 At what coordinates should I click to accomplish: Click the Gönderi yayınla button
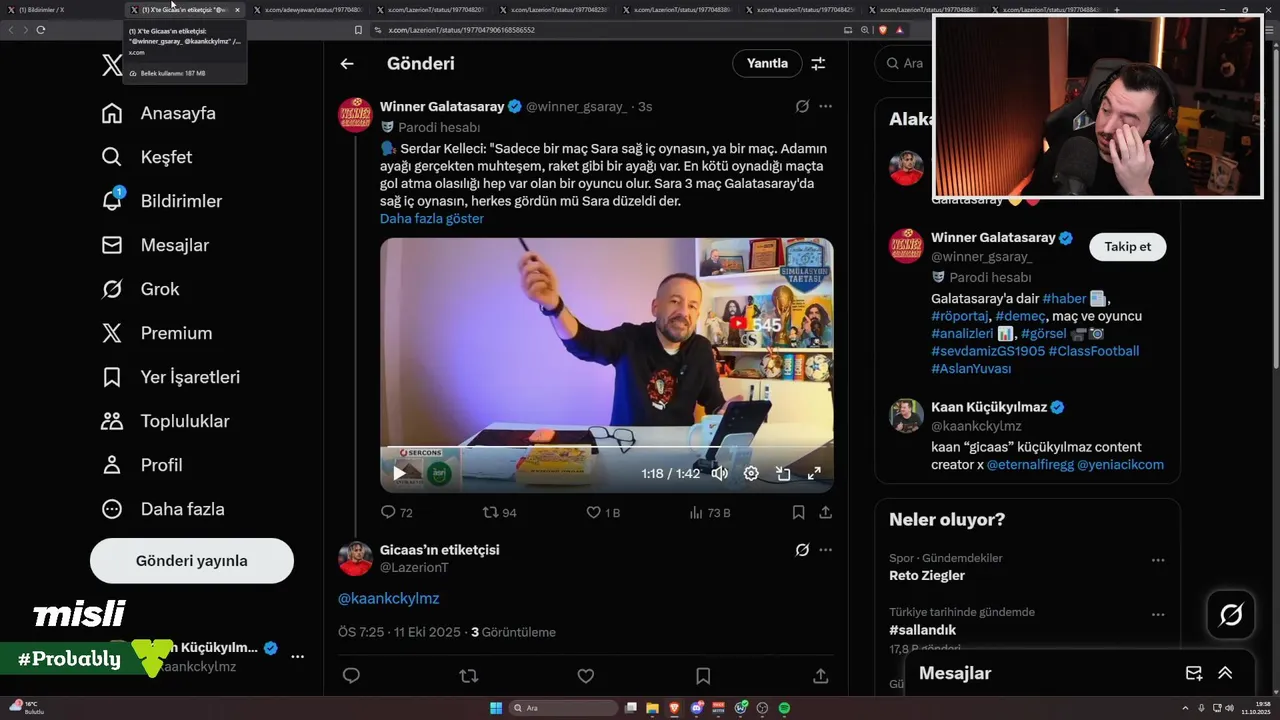click(192, 561)
